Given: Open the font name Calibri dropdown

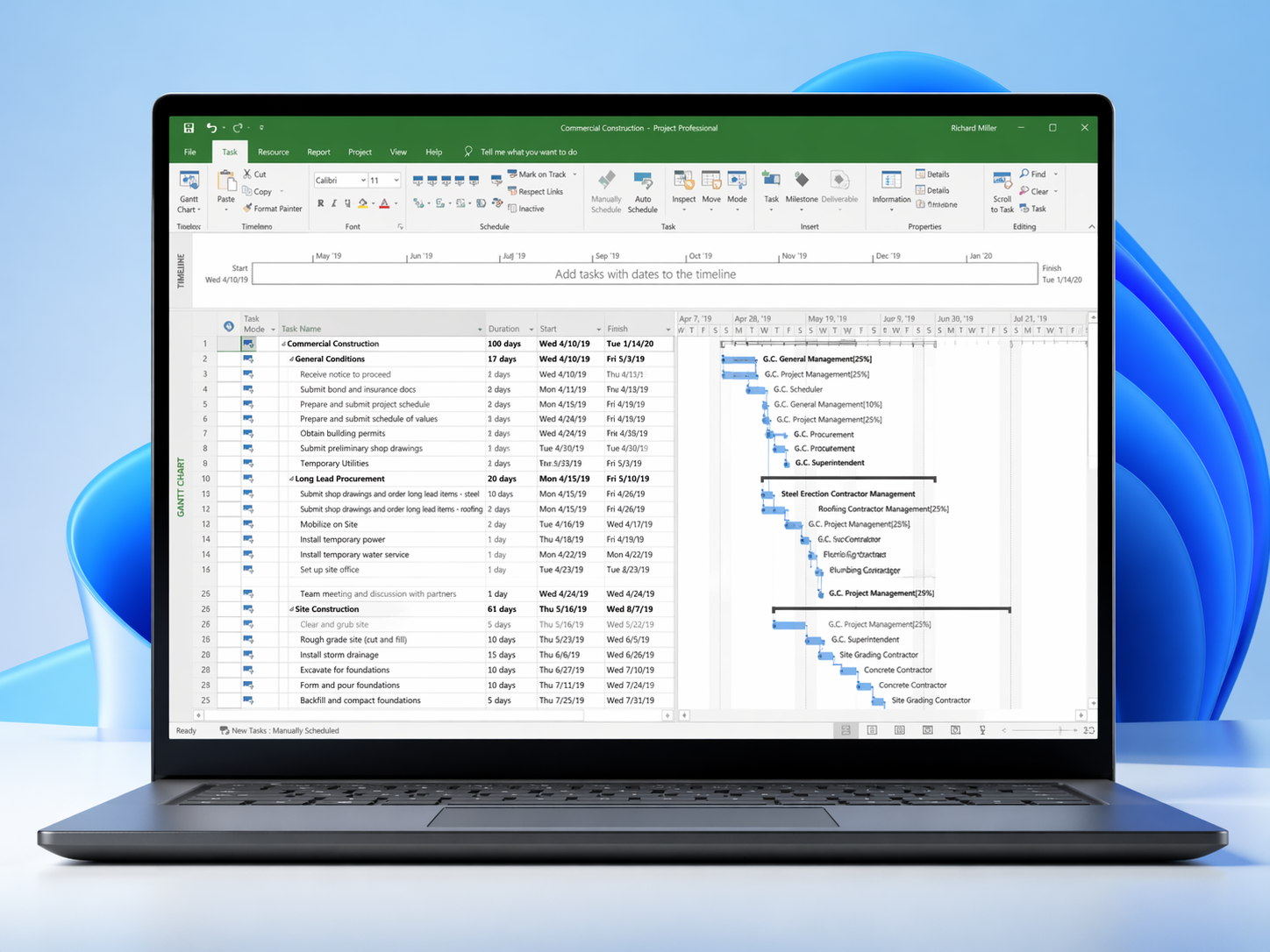Looking at the screenshot, I should [x=363, y=181].
